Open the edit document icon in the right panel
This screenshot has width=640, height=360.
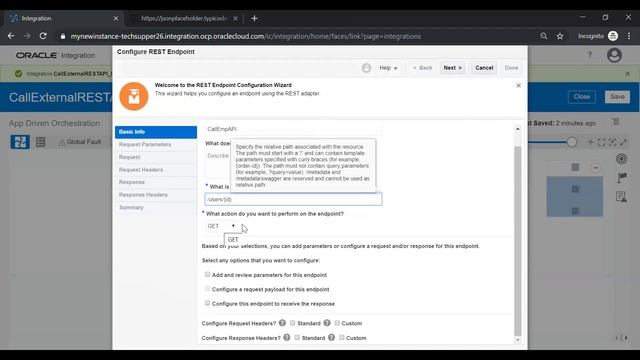[621, 197]
